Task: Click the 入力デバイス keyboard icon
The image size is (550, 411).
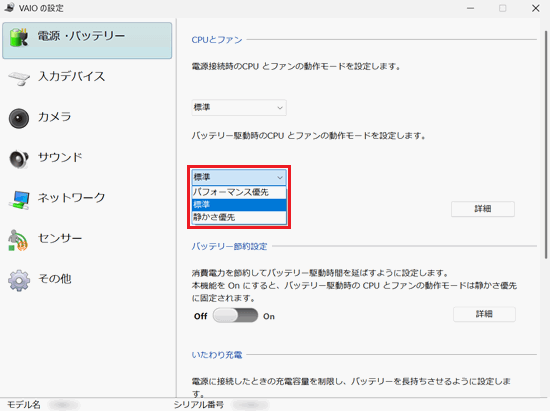Action: click(19, 78)
